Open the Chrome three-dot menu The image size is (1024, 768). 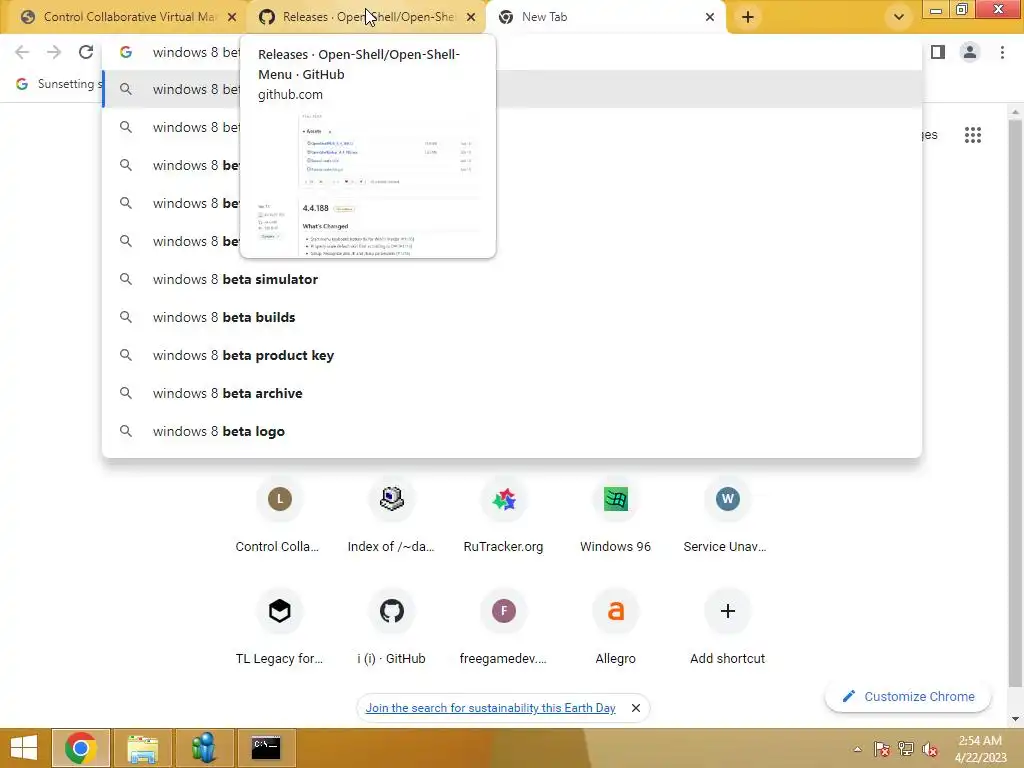1002,52
